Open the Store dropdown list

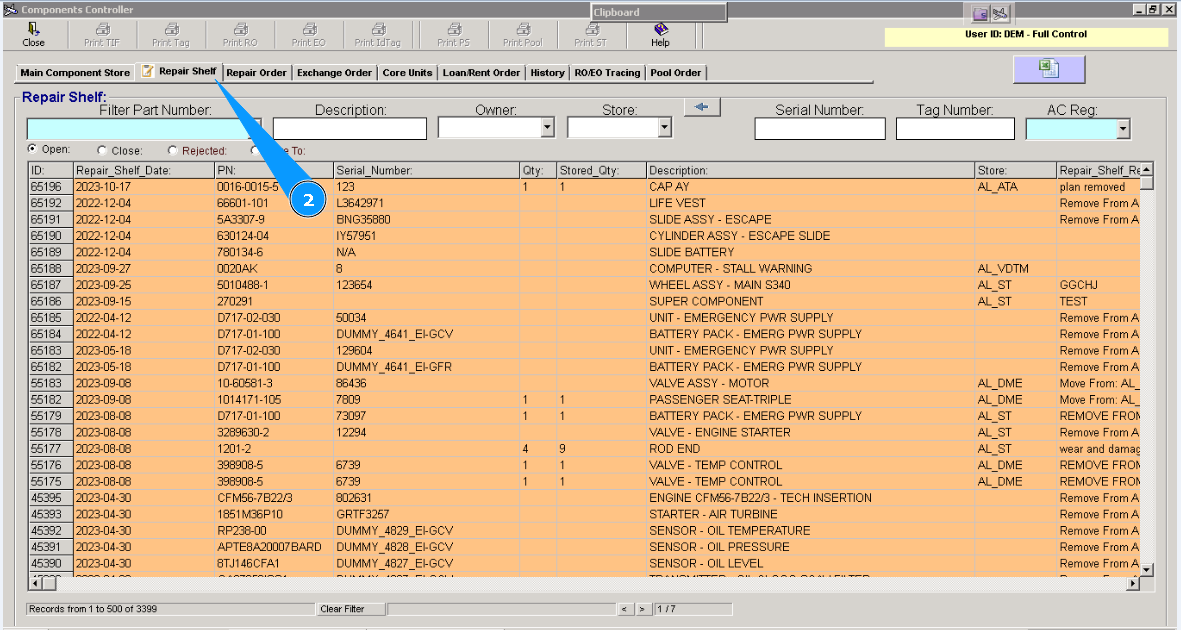(x=664, y=128)
